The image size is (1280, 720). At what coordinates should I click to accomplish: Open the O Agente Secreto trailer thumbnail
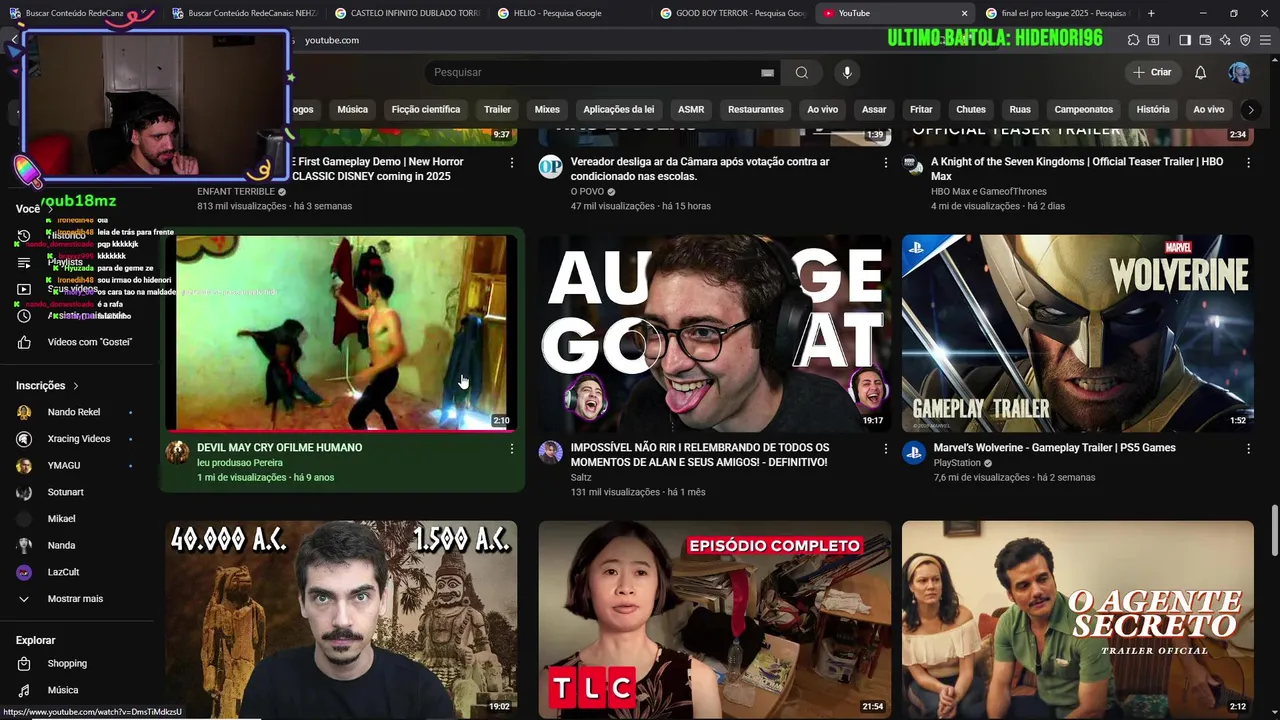[x=1077, y=619]
